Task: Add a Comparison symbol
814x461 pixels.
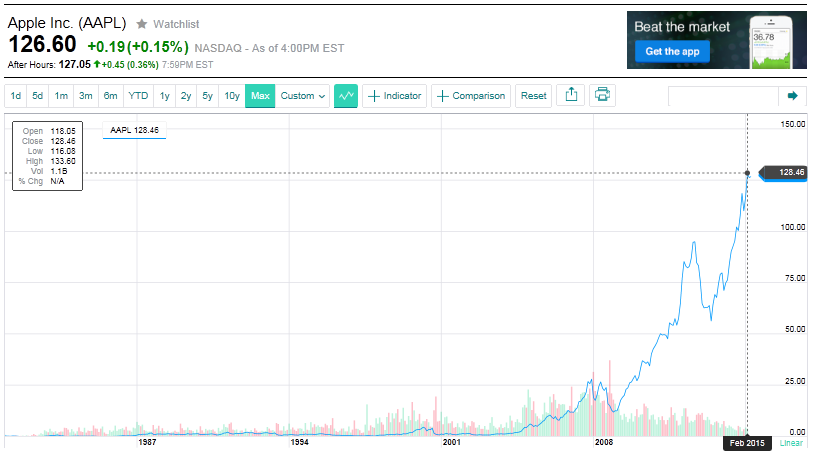Action: 471,96
